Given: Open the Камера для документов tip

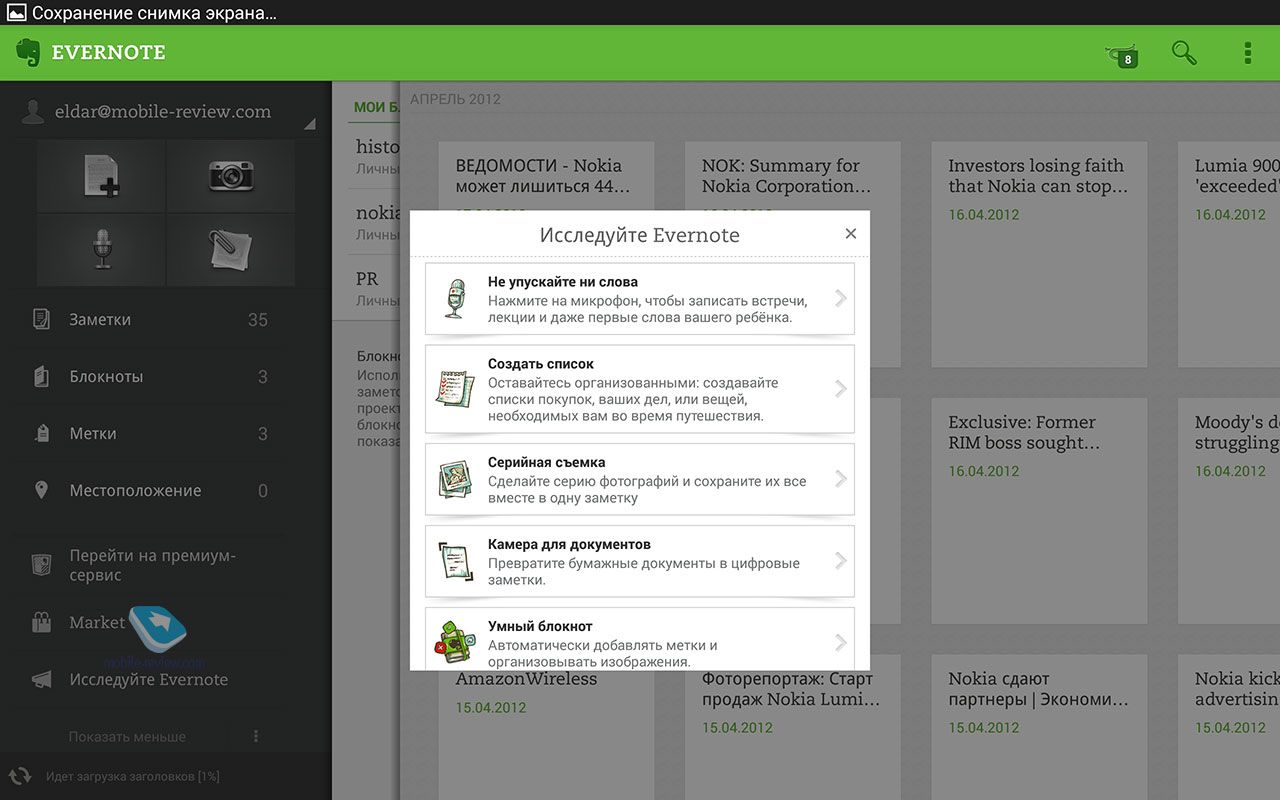Looking at the screenshot, I should (640, 561).
